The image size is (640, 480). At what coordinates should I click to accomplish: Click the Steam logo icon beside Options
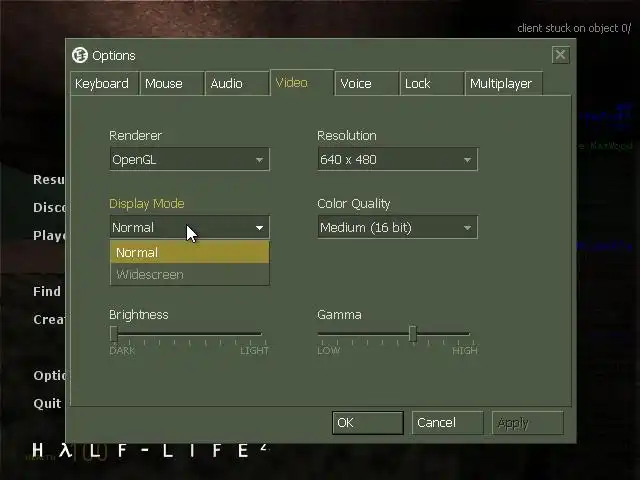pyautogui.click(x=80, y=55)
